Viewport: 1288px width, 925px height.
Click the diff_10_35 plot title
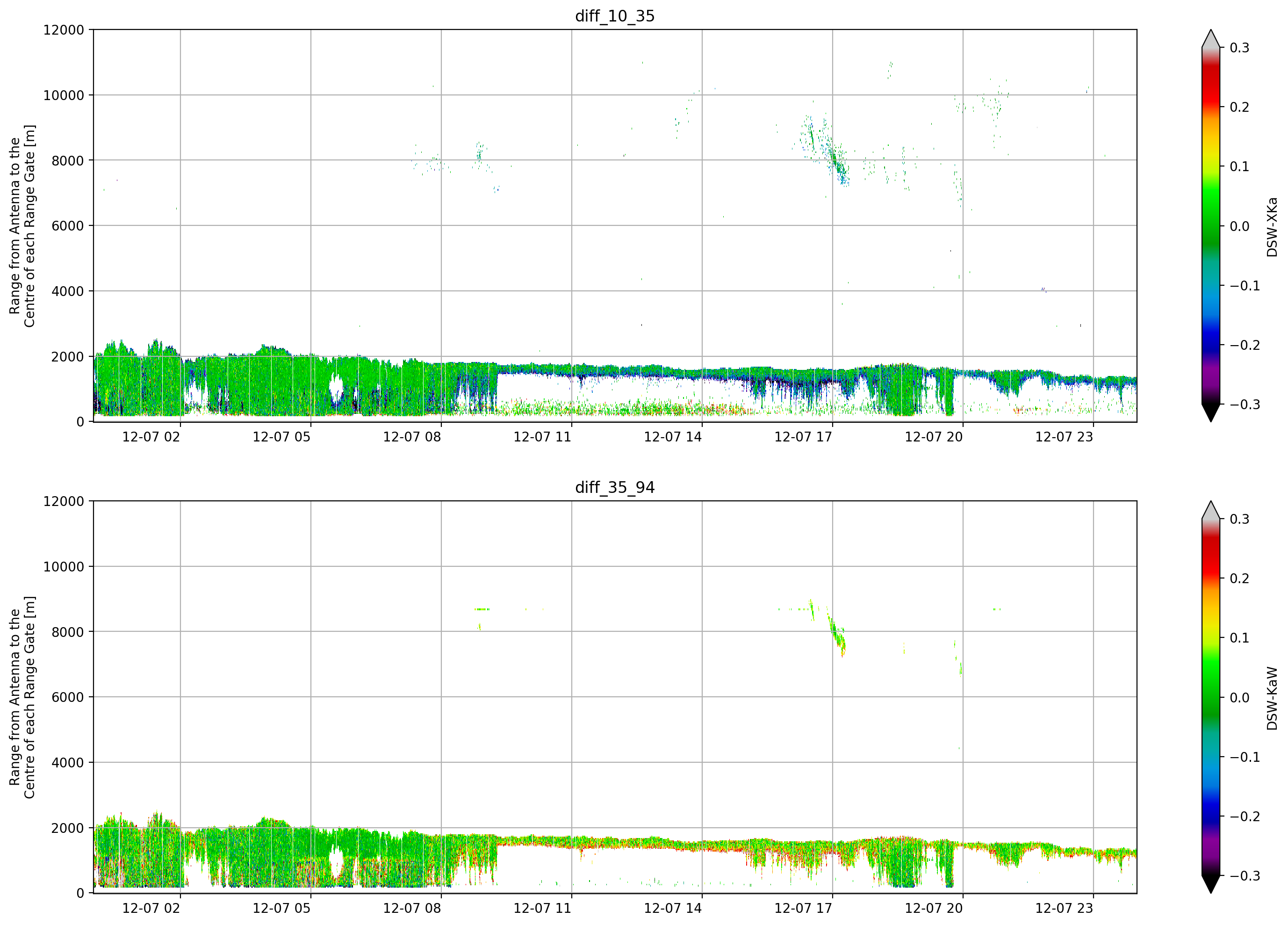tap(614, 16)
